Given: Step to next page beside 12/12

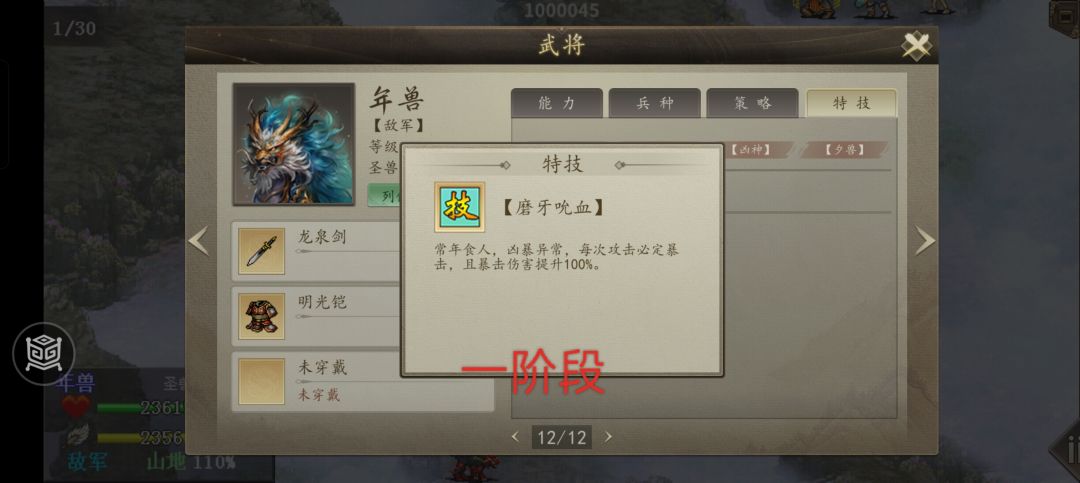Looking at the screenshot, I should [x=608, y=436].
